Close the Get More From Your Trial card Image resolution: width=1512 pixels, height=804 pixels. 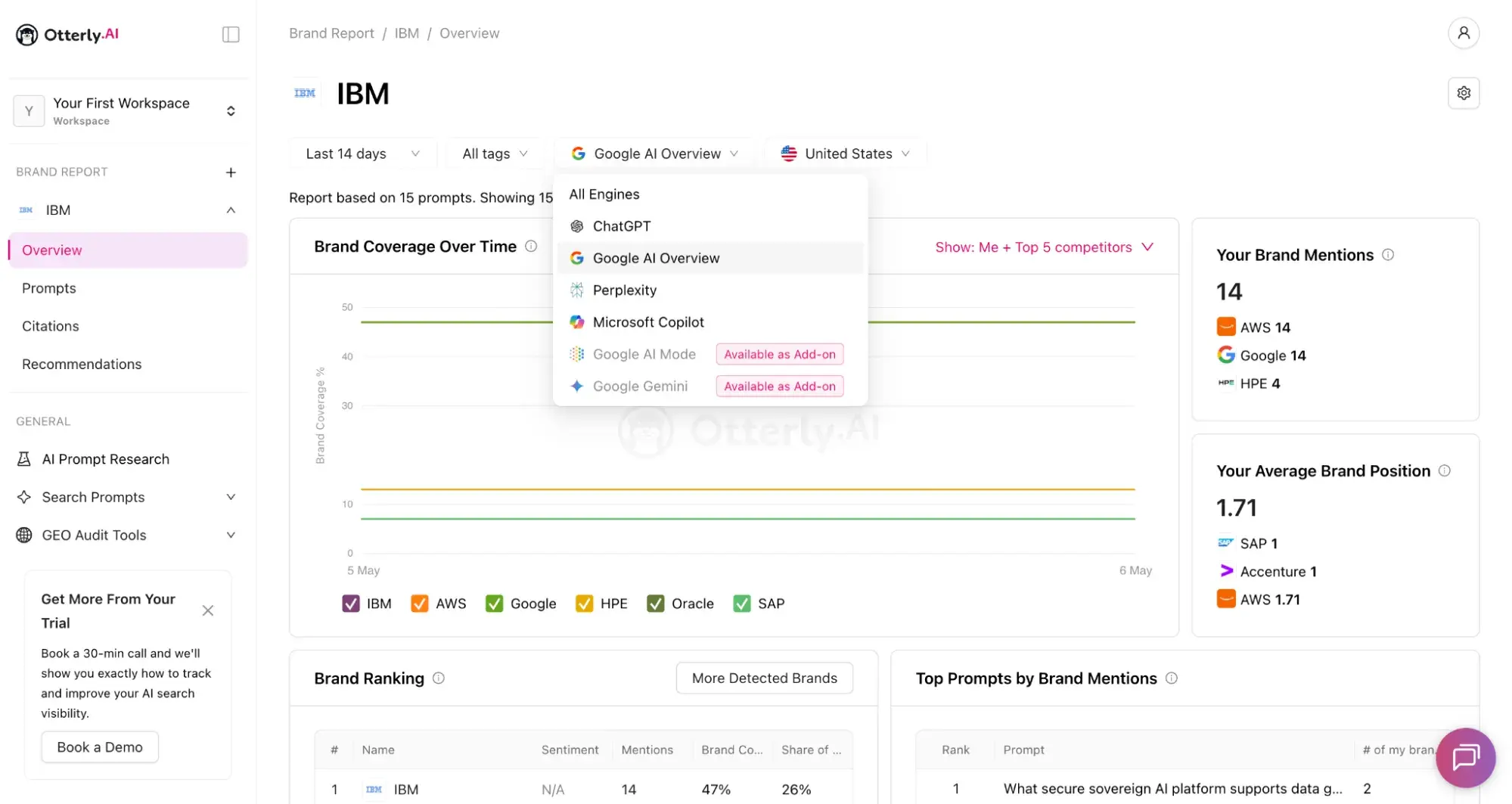click(208, 610)
